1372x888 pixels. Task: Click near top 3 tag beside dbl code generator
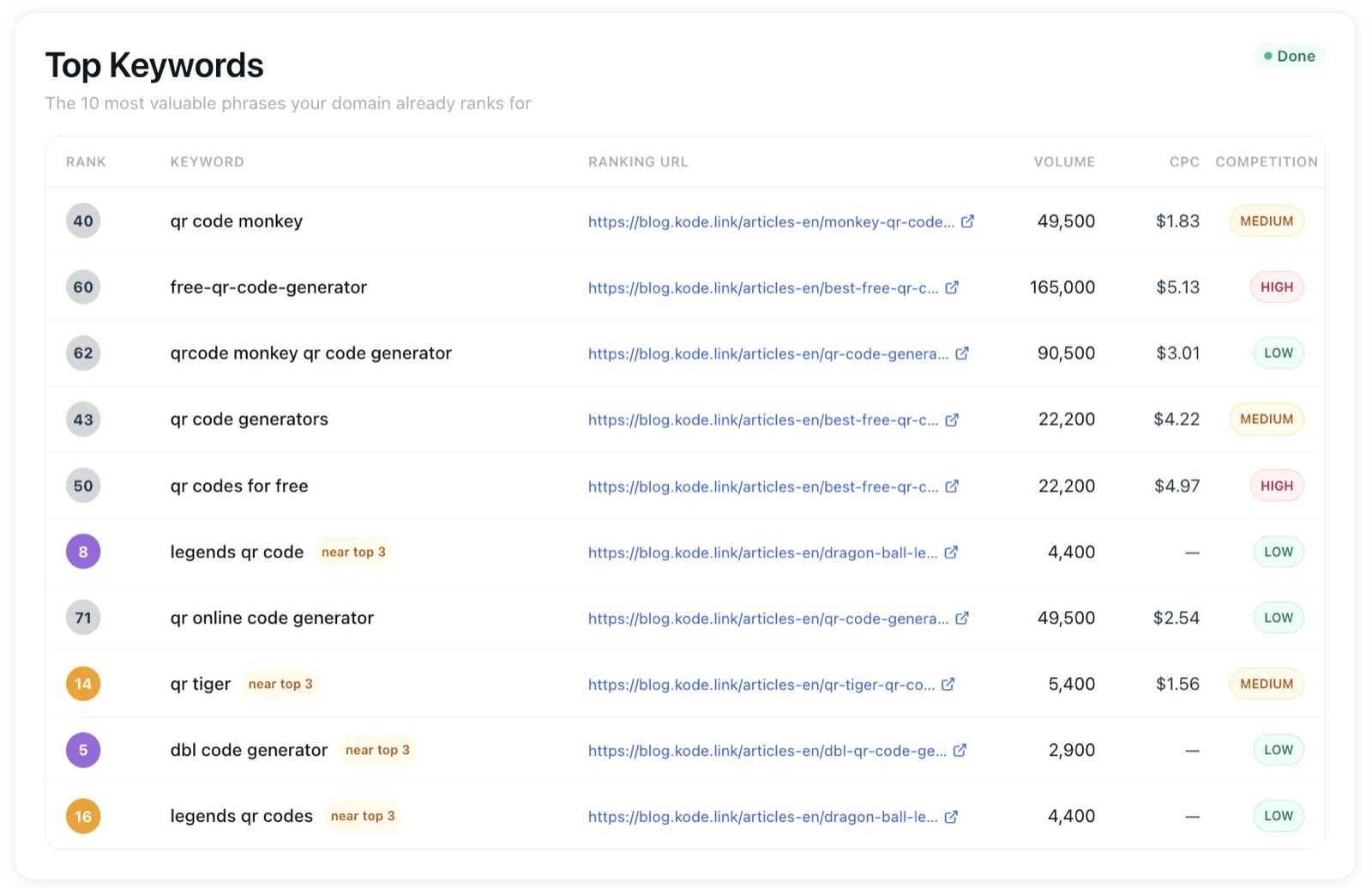click(x=377, y=750)
